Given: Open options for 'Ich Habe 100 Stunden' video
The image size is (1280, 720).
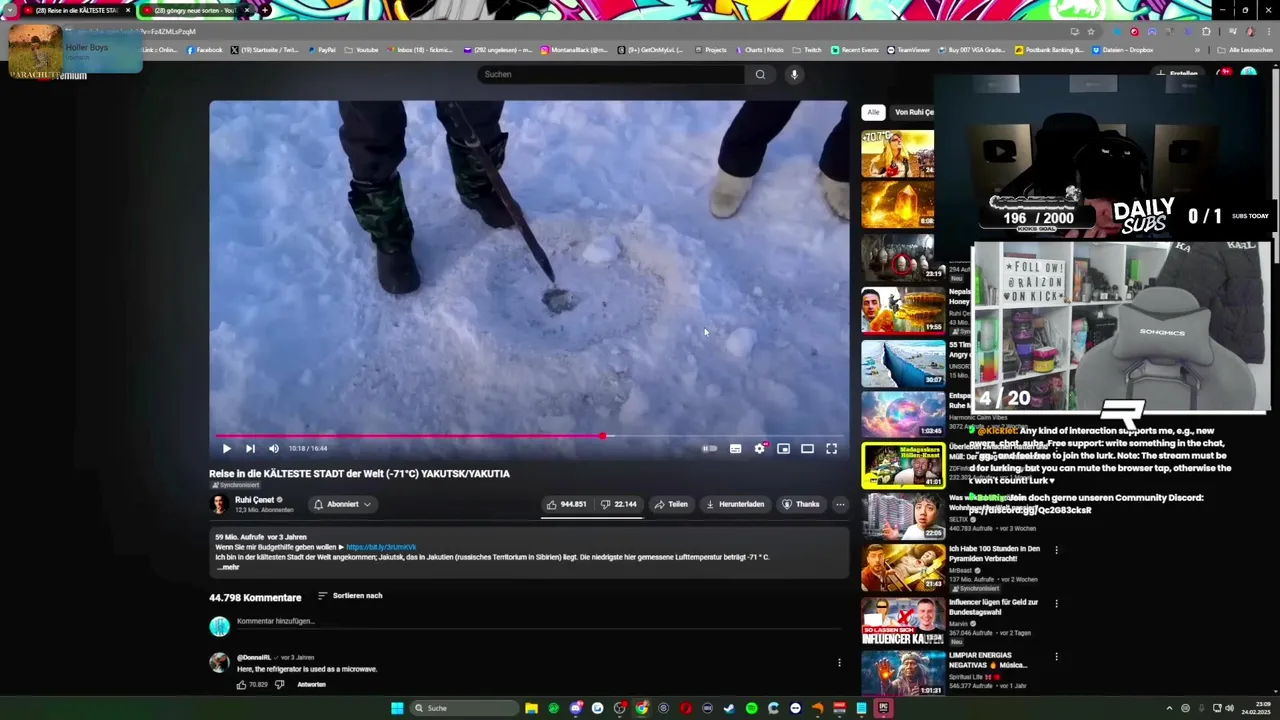Looking at the screenshot, I should [1056, 549].
